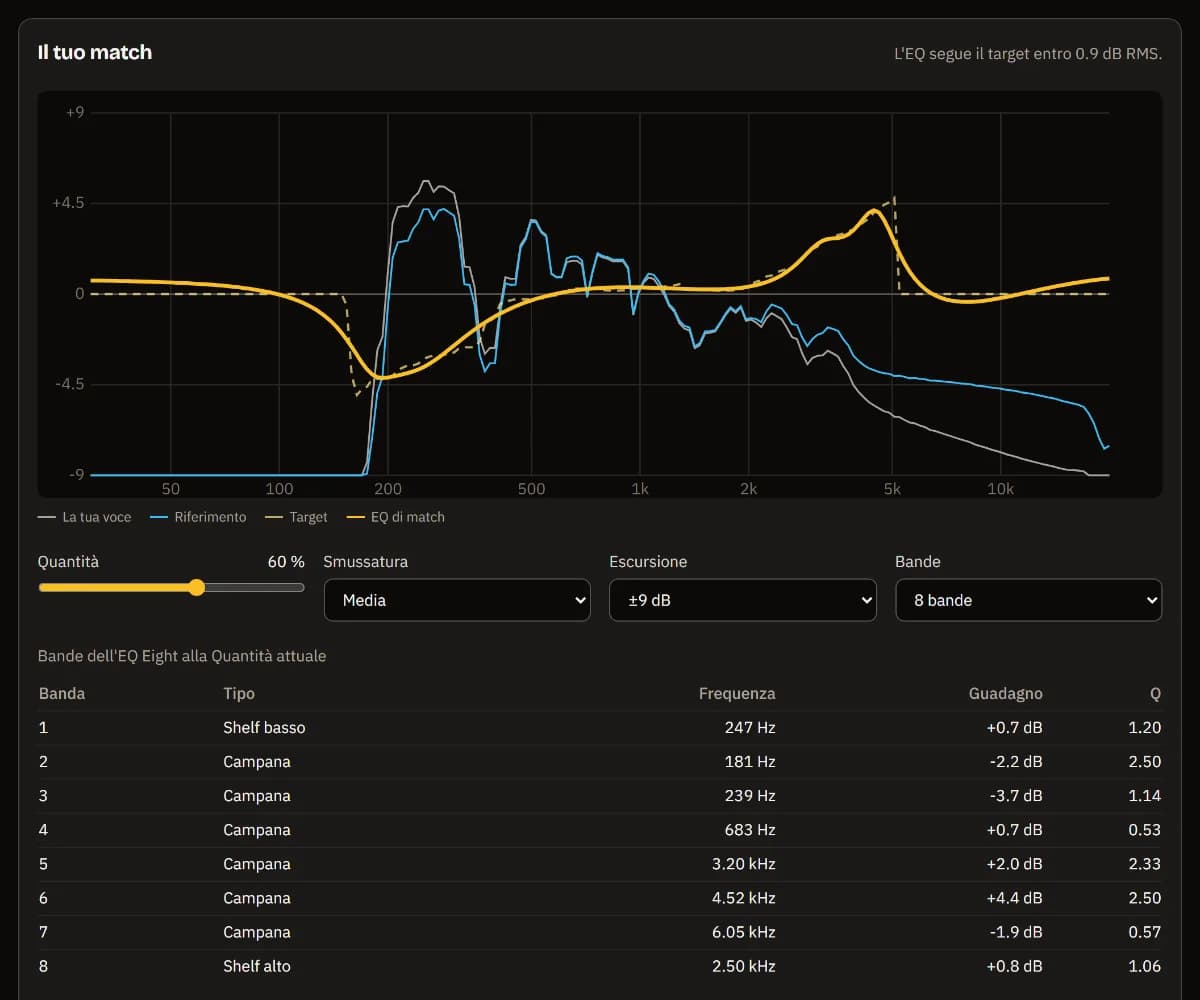Screen dimensions: 1200x1000
Task: Click the '-3.7 dB' gain cell
Action: (x=1015, y=796)
